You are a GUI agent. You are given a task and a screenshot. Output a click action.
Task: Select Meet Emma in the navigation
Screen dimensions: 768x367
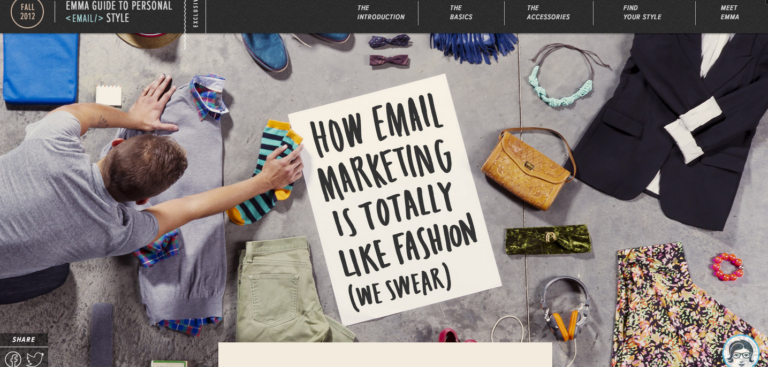tap(729, 12)
